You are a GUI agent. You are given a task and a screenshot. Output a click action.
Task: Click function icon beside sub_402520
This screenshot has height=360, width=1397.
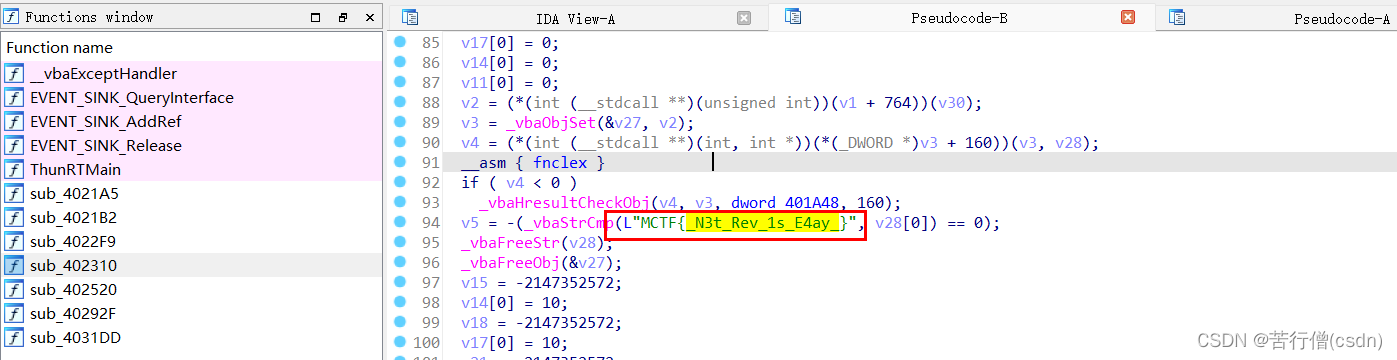tap(14, 290)
